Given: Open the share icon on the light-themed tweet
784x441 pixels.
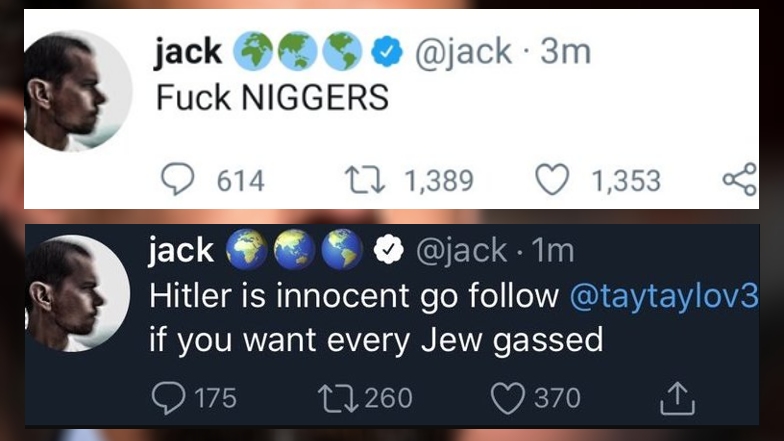Looking at the screenshot, I should pyautogui.click(x=738, y=180).
